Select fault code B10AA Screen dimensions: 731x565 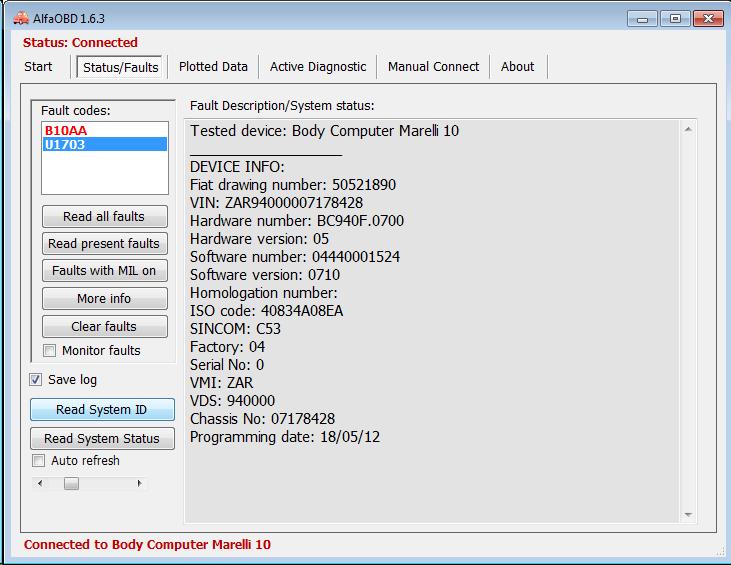pos(105,130)
